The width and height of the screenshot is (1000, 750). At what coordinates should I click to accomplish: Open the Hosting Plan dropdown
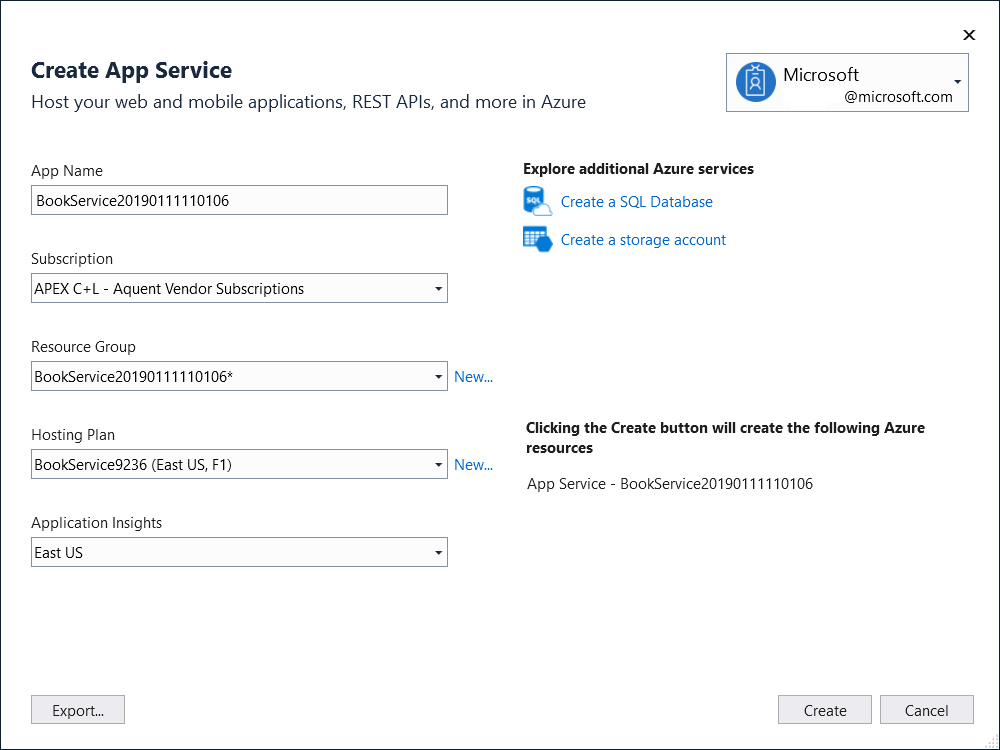point(438,464)
